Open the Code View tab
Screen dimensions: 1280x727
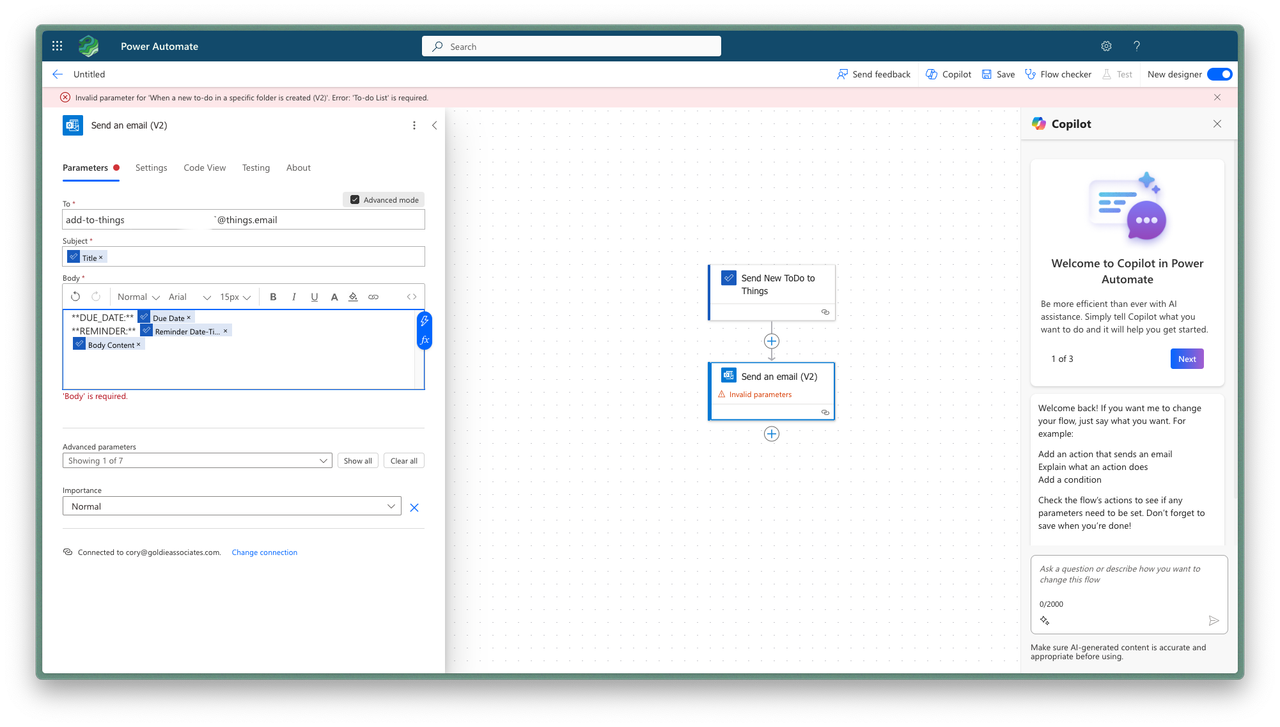[x=205, y=168]
